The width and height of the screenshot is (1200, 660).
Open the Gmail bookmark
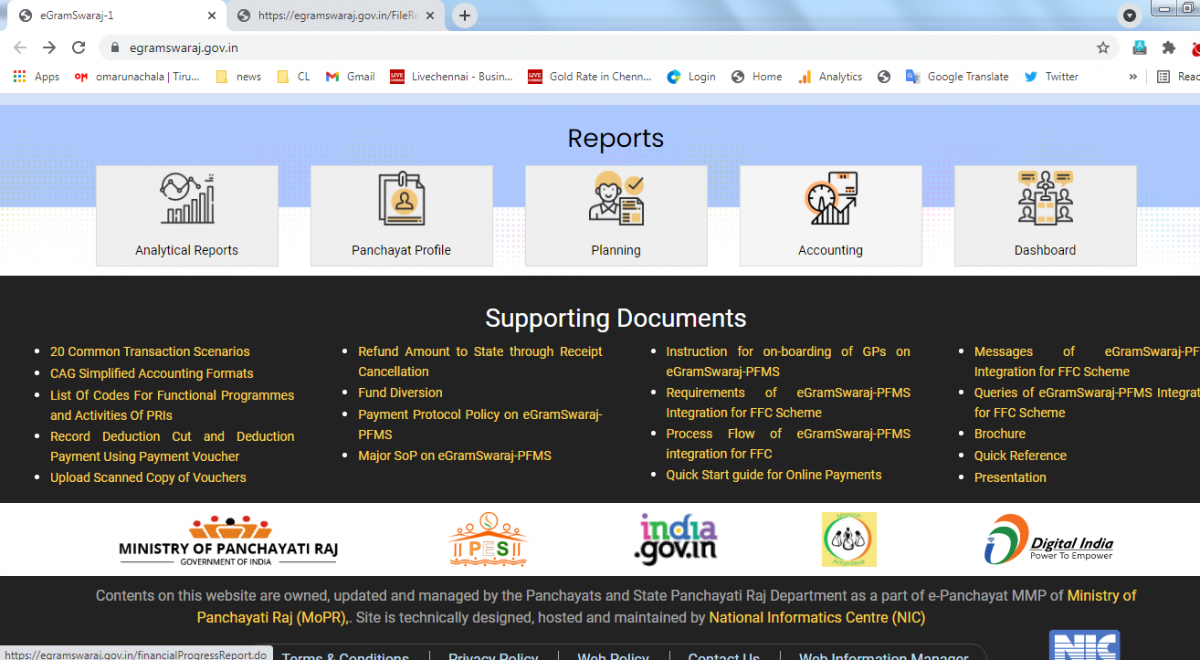coord(350,76)
